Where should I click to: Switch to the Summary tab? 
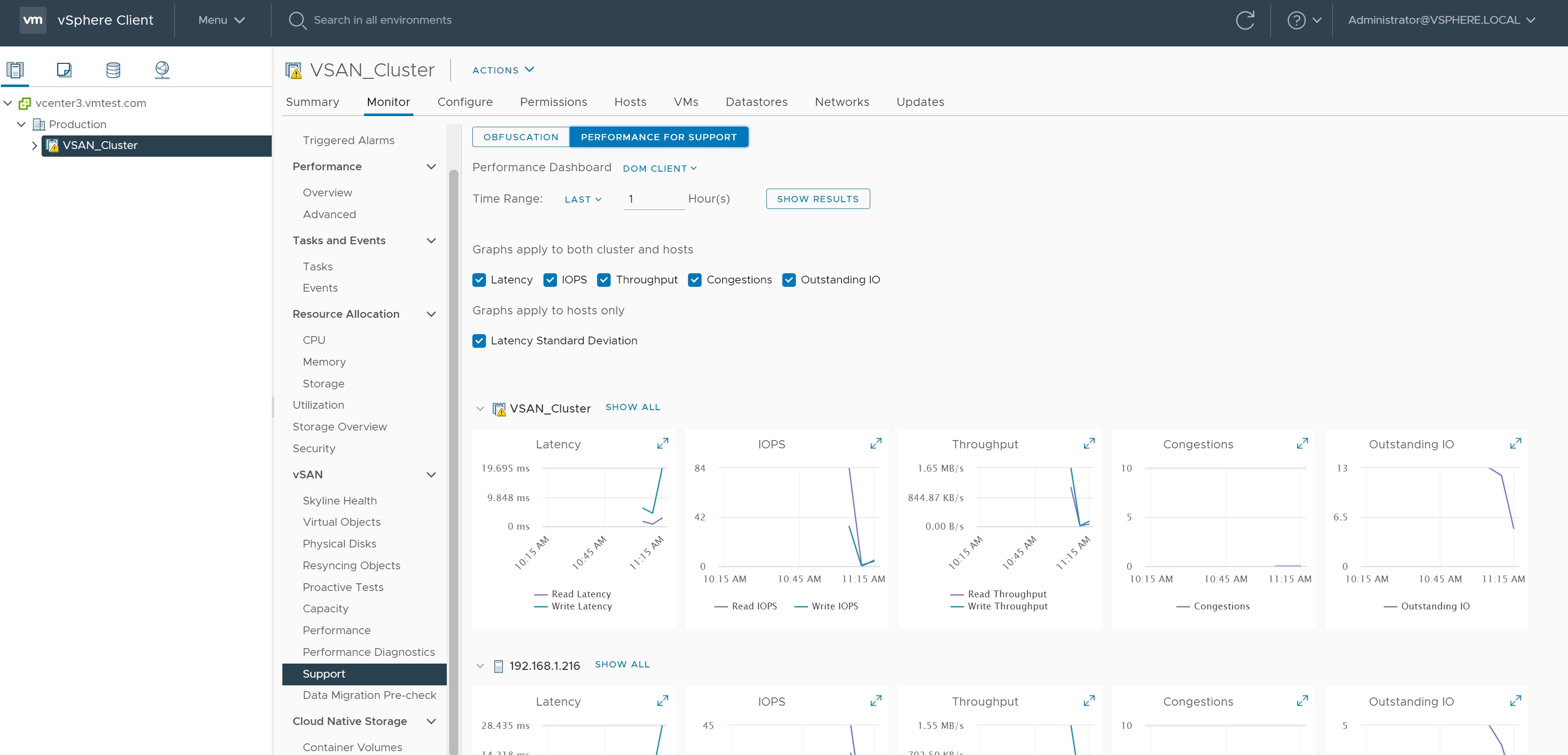312,102
